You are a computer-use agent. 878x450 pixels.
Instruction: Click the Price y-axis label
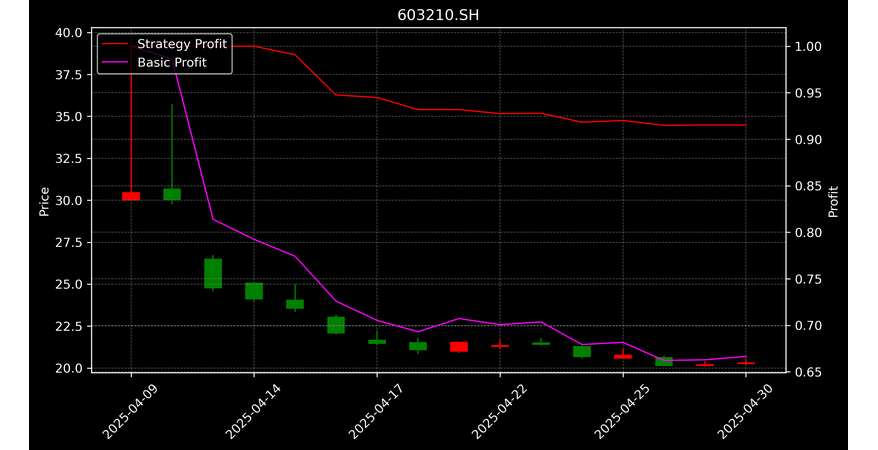[44, 202]
